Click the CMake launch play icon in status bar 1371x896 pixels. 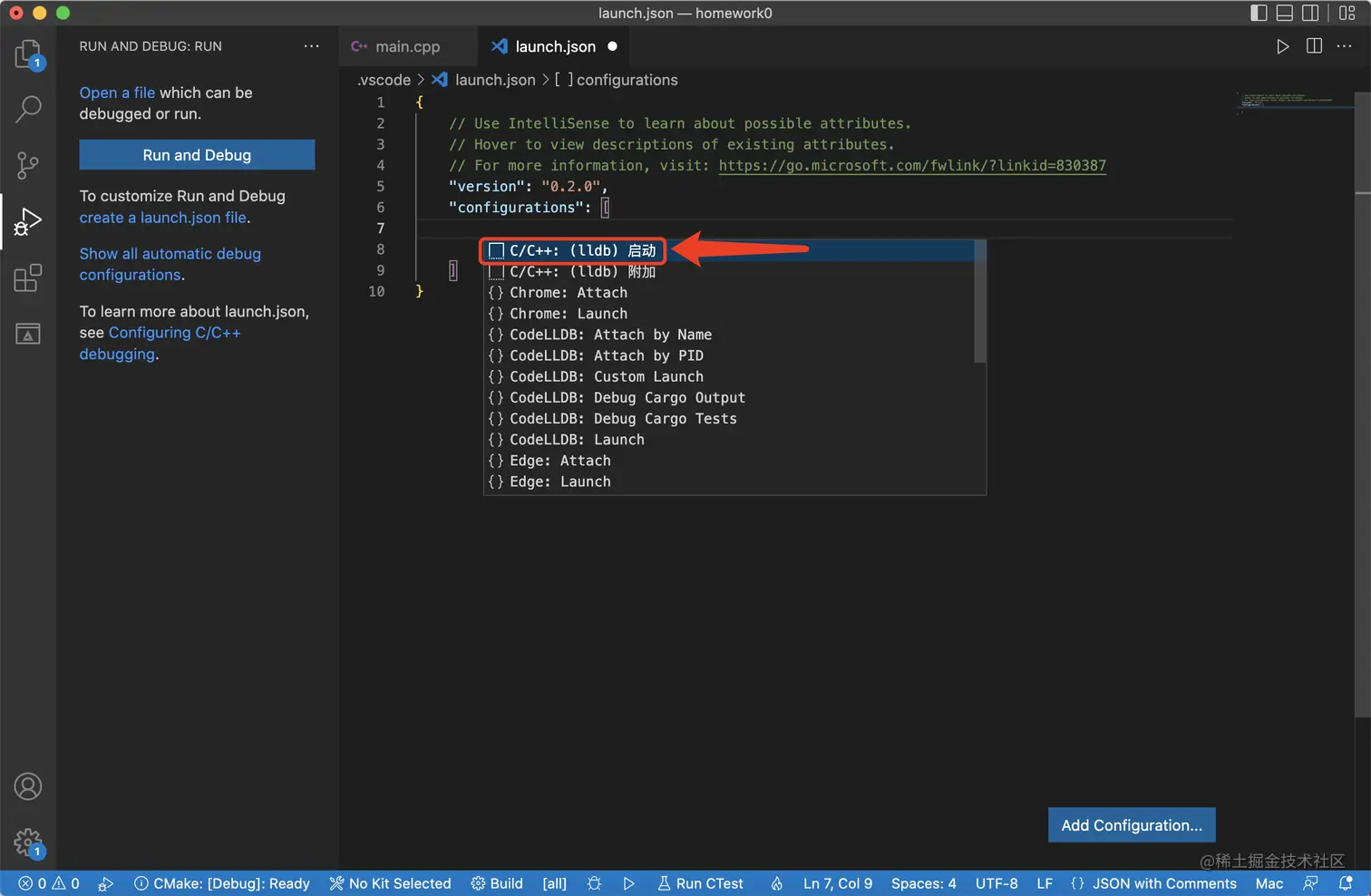tap(628, 883)
